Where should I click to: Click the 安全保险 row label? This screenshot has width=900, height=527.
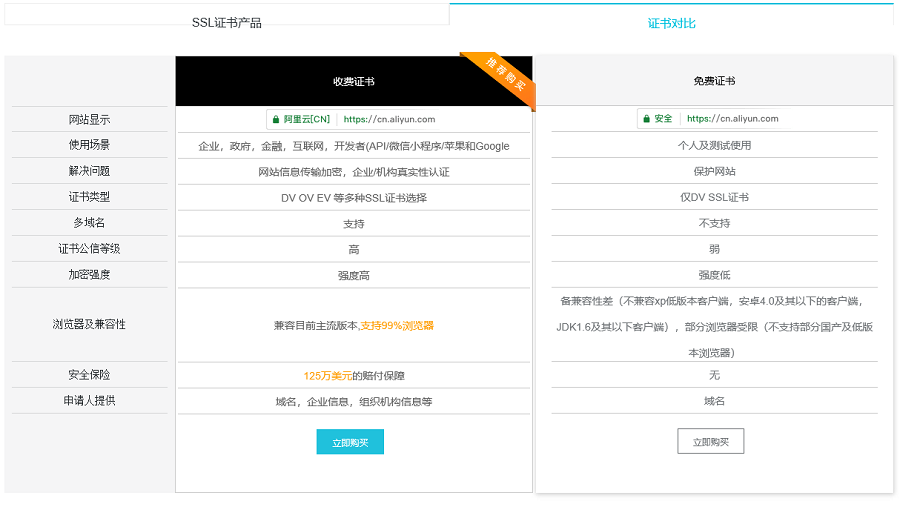click(x=90, y=375)
